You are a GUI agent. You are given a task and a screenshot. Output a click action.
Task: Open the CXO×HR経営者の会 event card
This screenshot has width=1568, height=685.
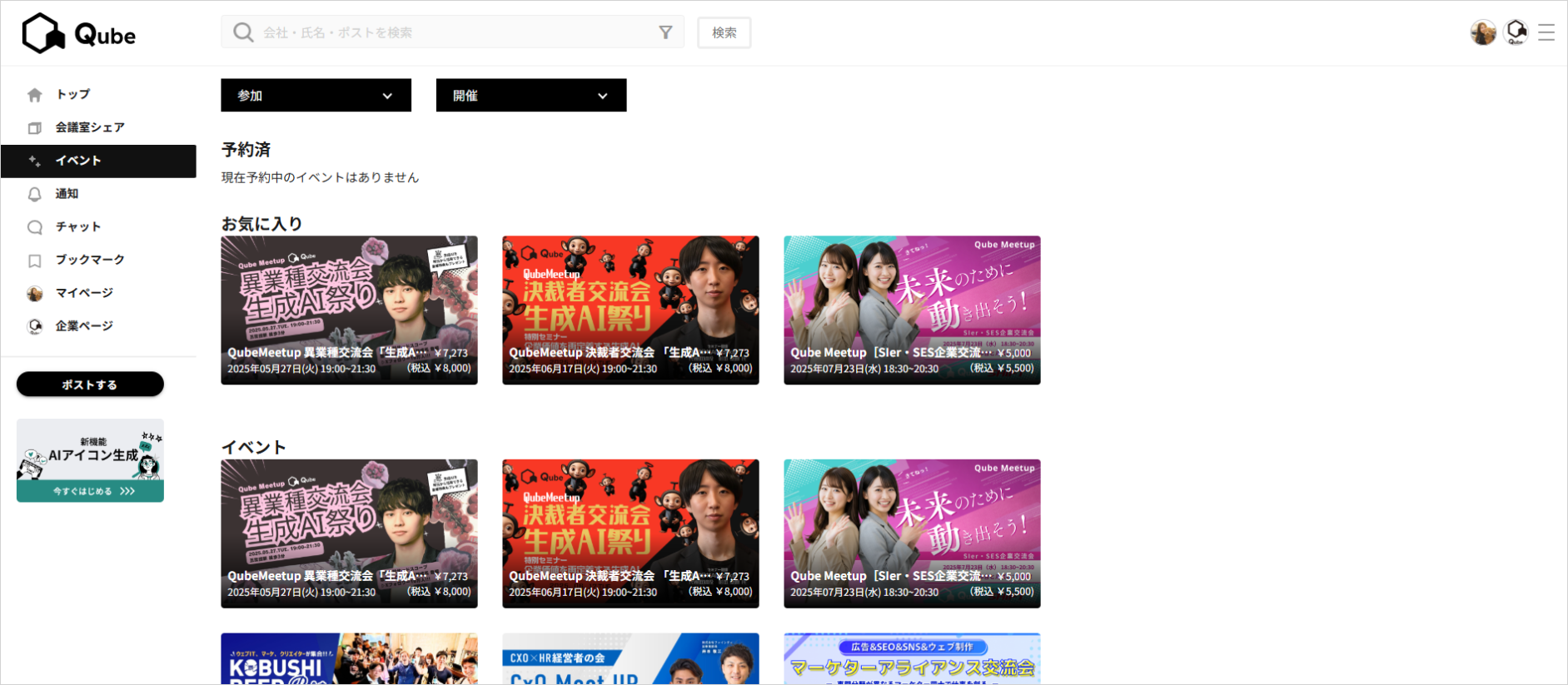click(630, 658)
